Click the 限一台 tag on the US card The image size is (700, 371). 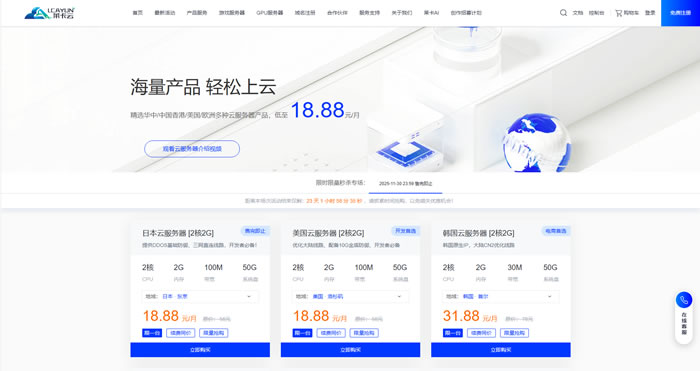click(x=302, y=333)
